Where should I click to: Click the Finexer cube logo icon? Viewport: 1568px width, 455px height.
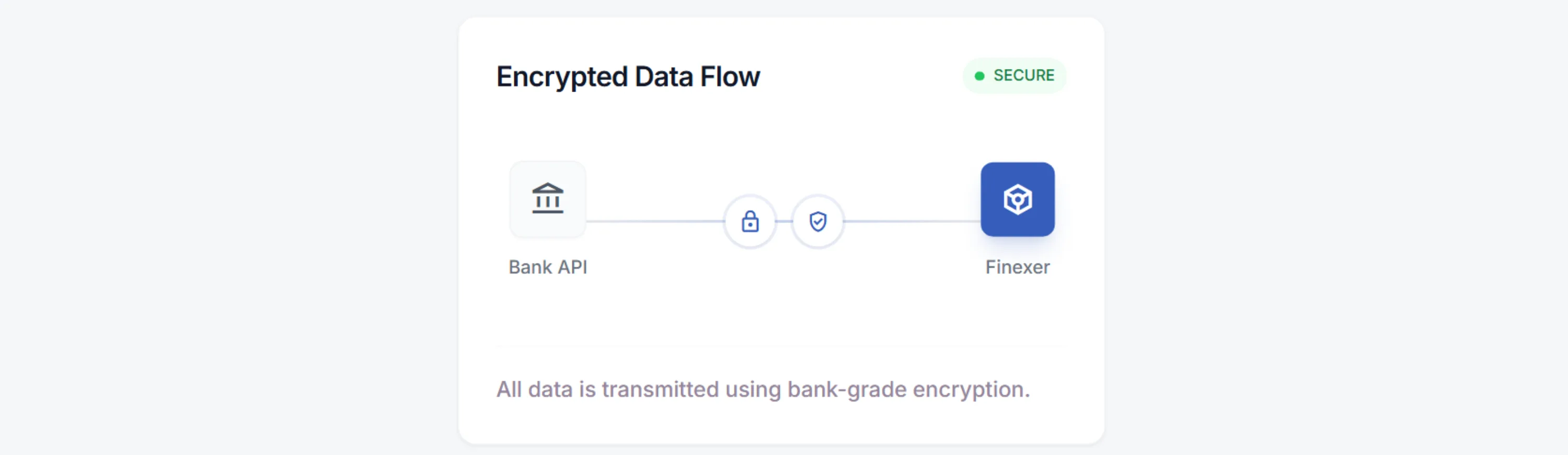click(x=1017, y=199)
